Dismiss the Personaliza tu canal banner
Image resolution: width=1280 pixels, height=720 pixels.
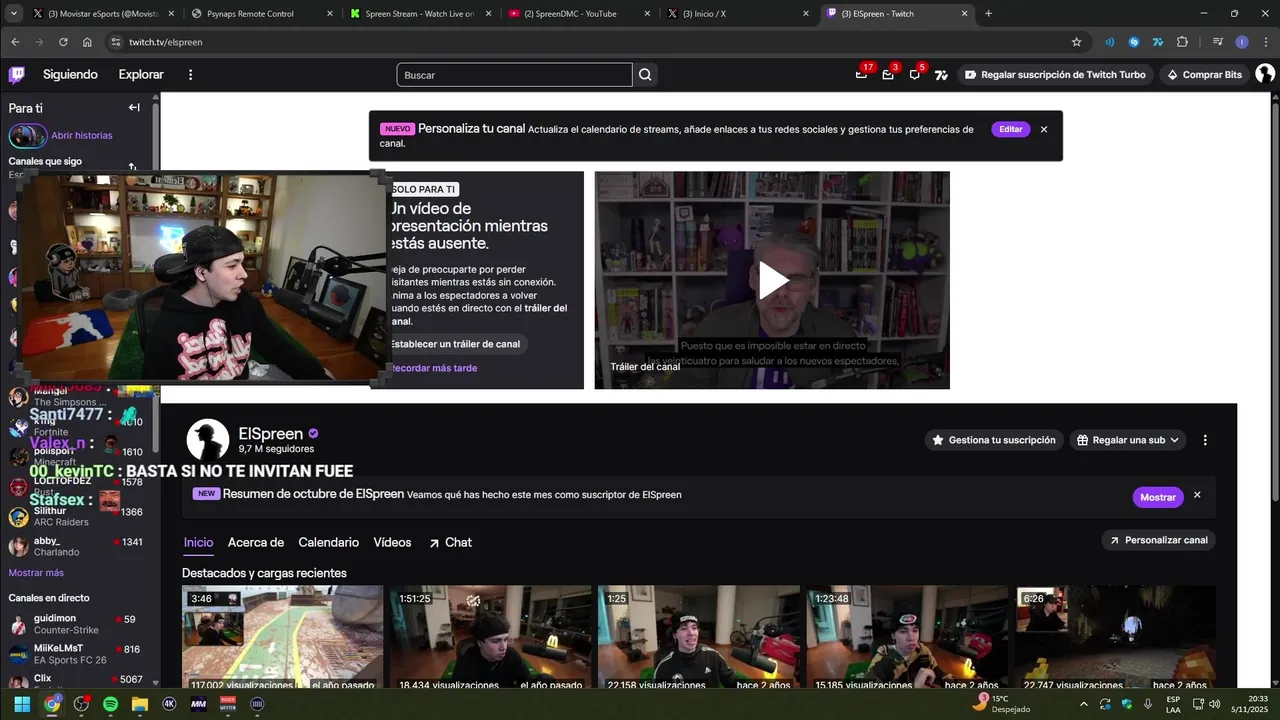coord(1044,129)
